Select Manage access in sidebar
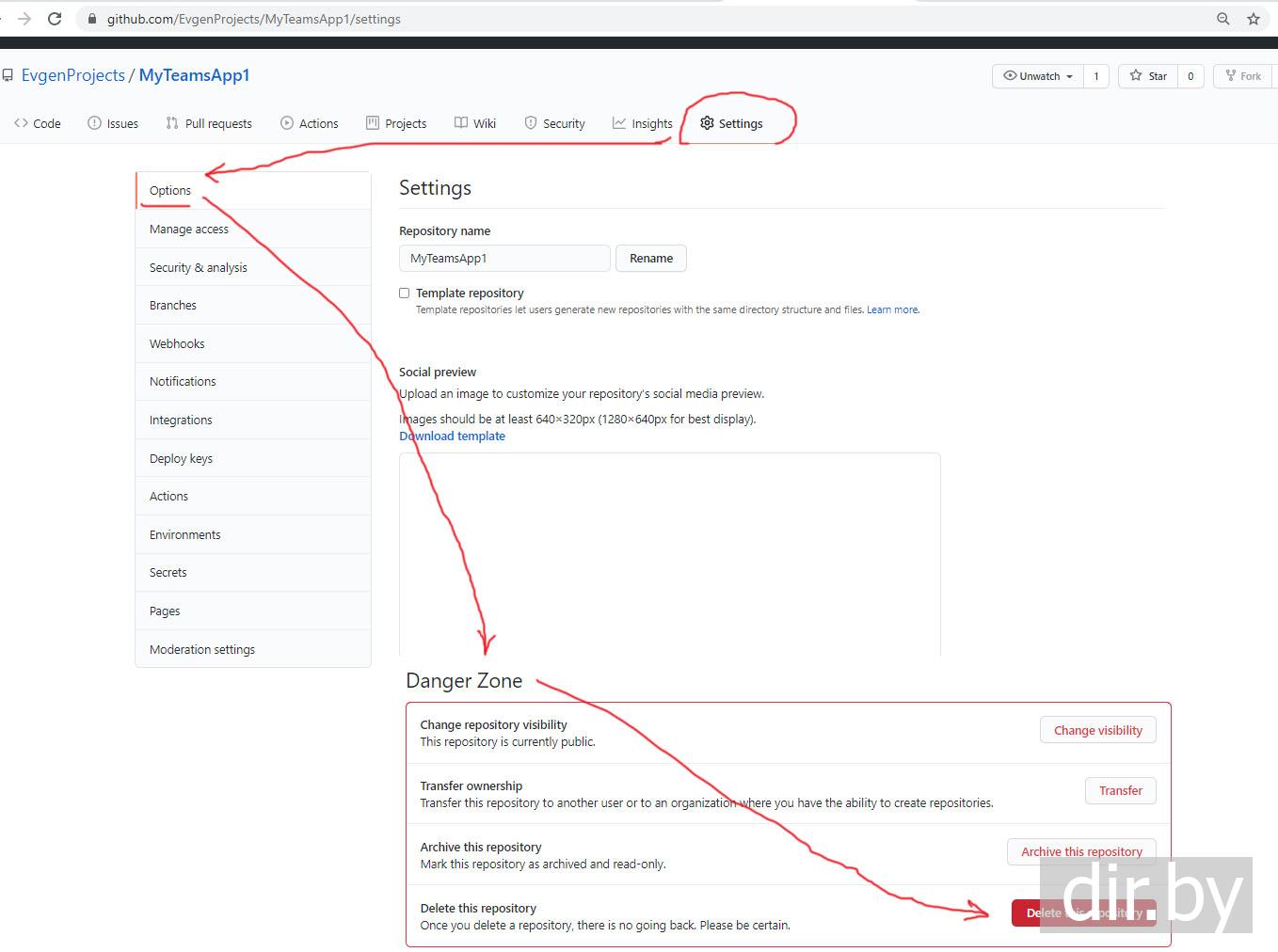Image resolution: width=1278 pixels, height=952 pixels. (253, 230)
